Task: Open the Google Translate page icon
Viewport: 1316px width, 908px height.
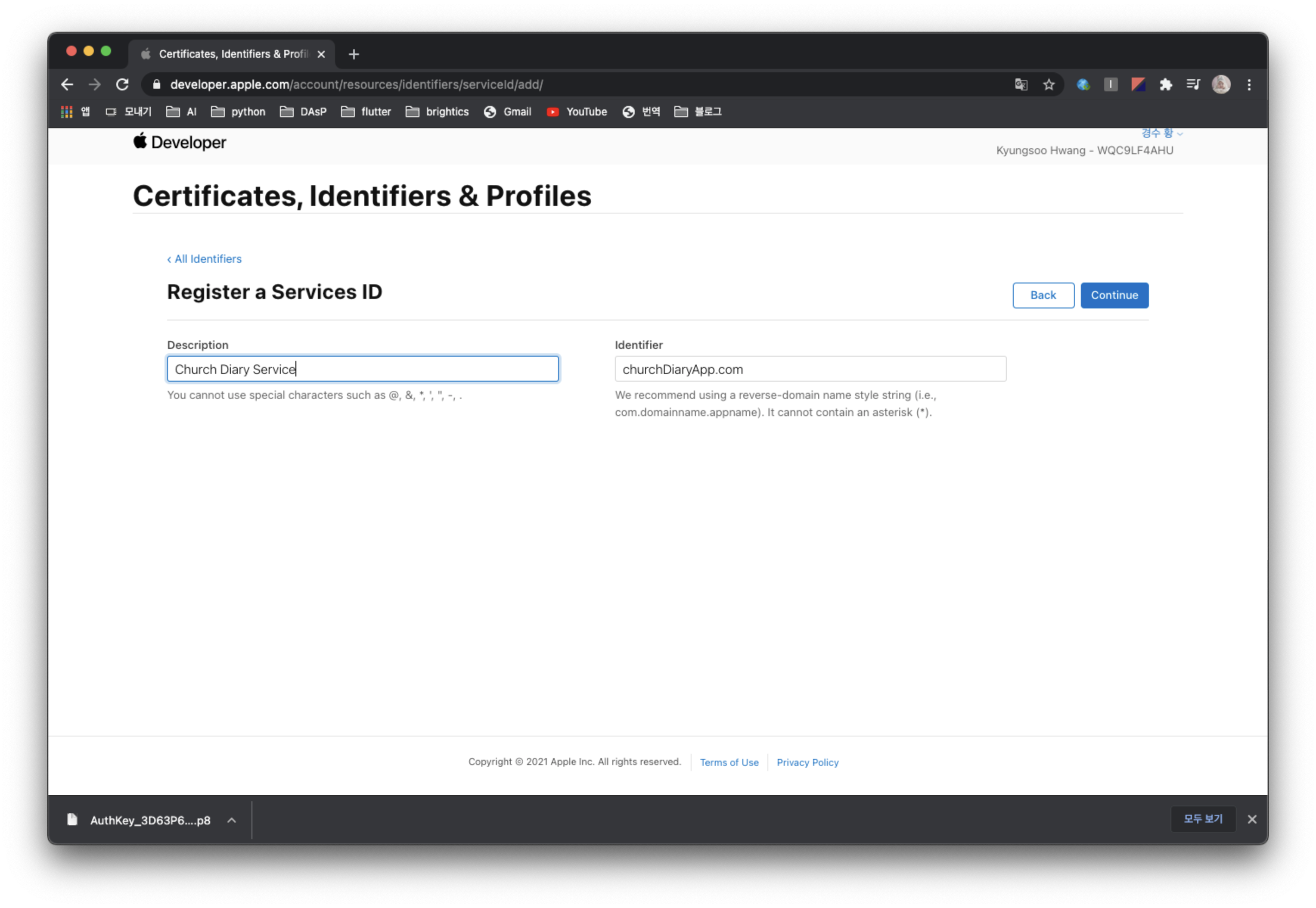Action: click(x=1021, y=85)
